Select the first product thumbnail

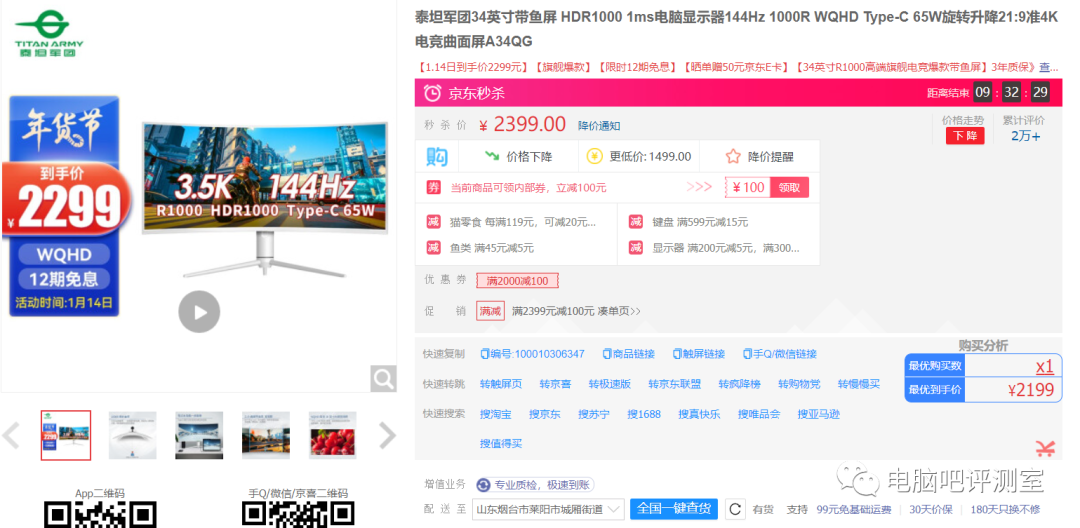[x=65, y=435]
